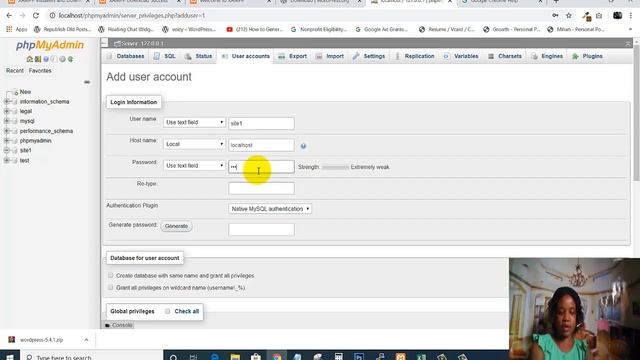The height and width of the screenshot is (360, 640).
Task: Open Import tab
Action: pyautogui.click(x=330, y=56)
